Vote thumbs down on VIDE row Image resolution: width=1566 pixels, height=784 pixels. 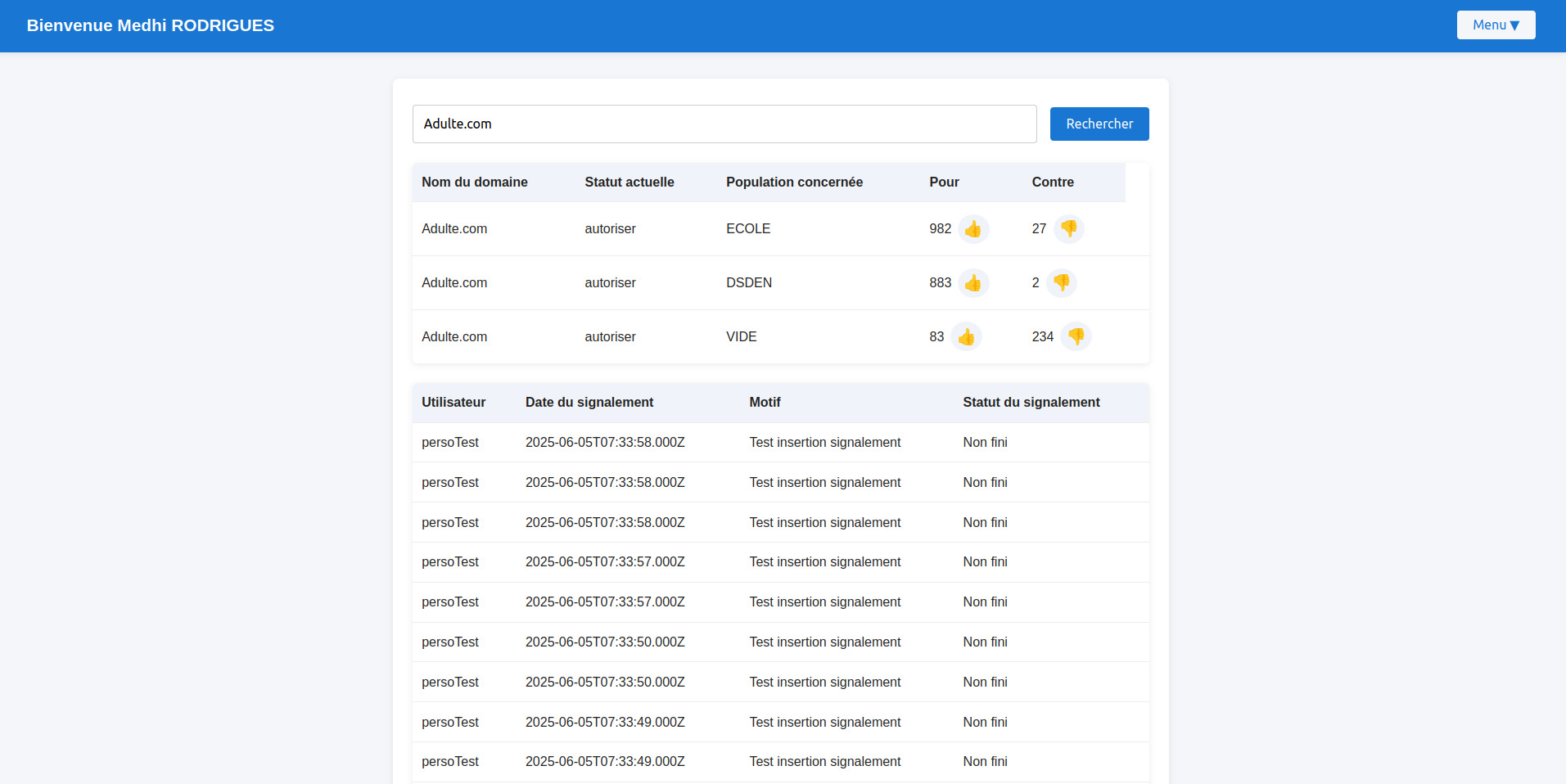(1076, 337)
